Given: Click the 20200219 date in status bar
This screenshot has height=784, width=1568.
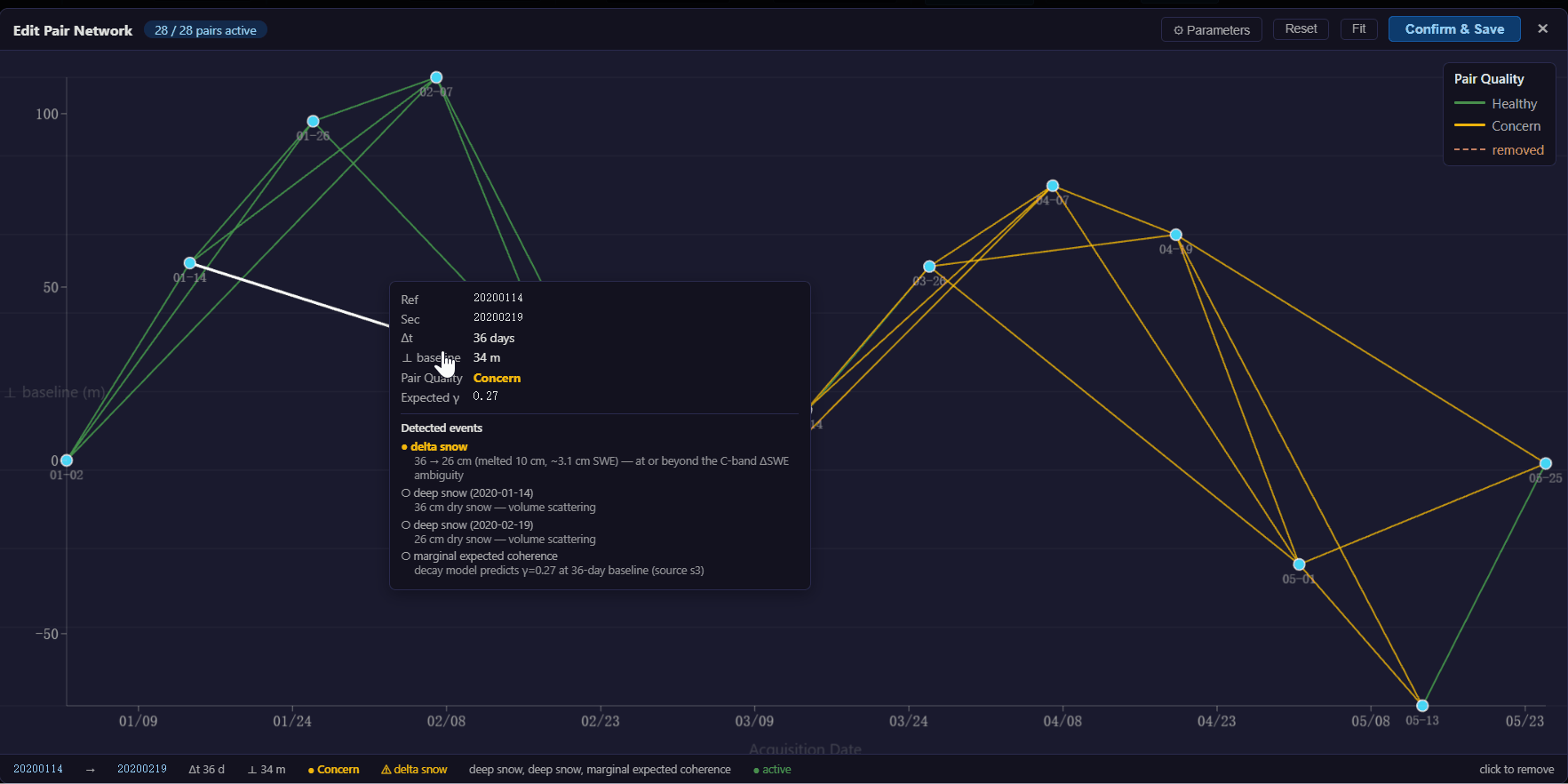Looking at the screenshot, I should (x=142, y=769).
